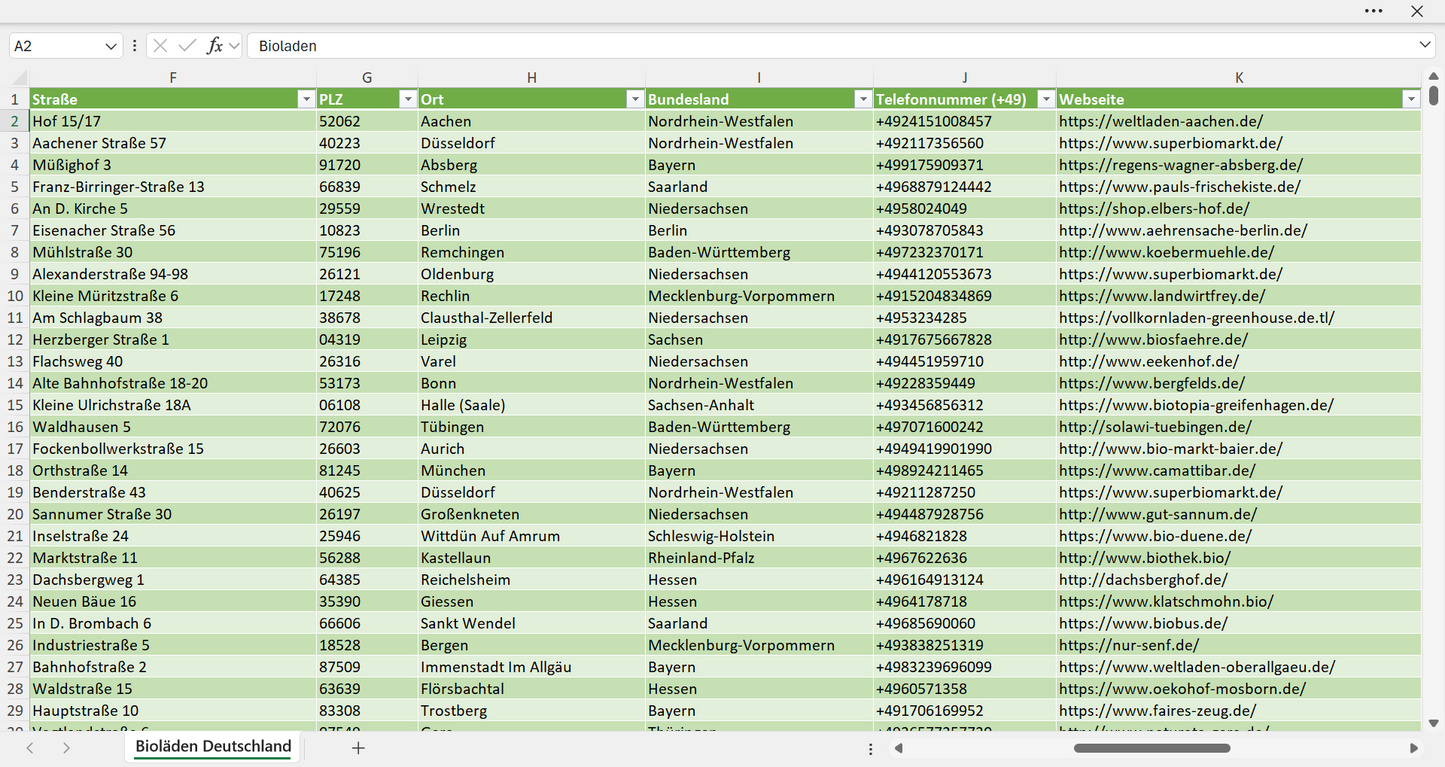Click the formula bar input showing Bioladen
This screenshot has height=767, width=1445.
(x=830, y=46)
